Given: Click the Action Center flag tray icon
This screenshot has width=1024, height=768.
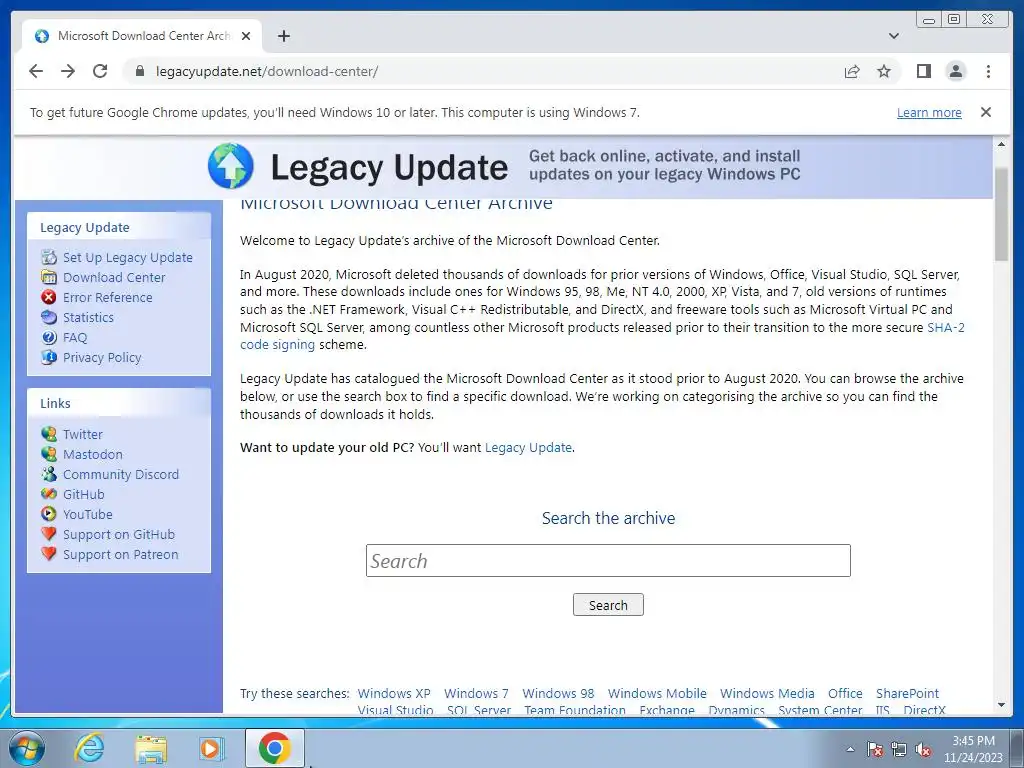Looking at the screenshot, I should point(874,749).
